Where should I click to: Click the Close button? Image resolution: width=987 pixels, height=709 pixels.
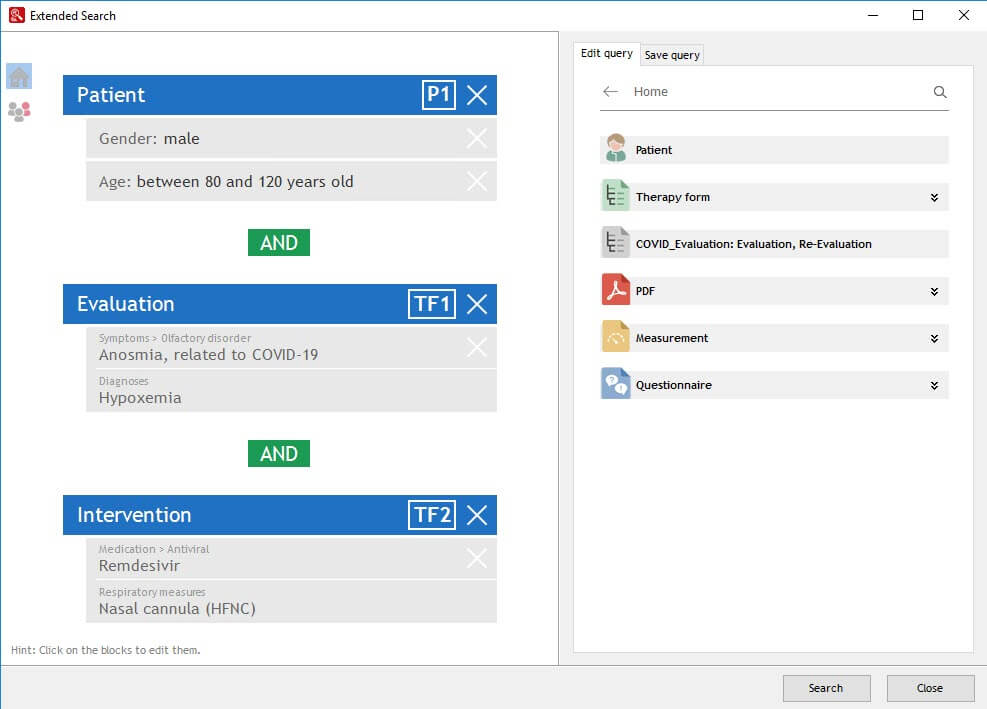pyautogui.click(x=930, y=688)
